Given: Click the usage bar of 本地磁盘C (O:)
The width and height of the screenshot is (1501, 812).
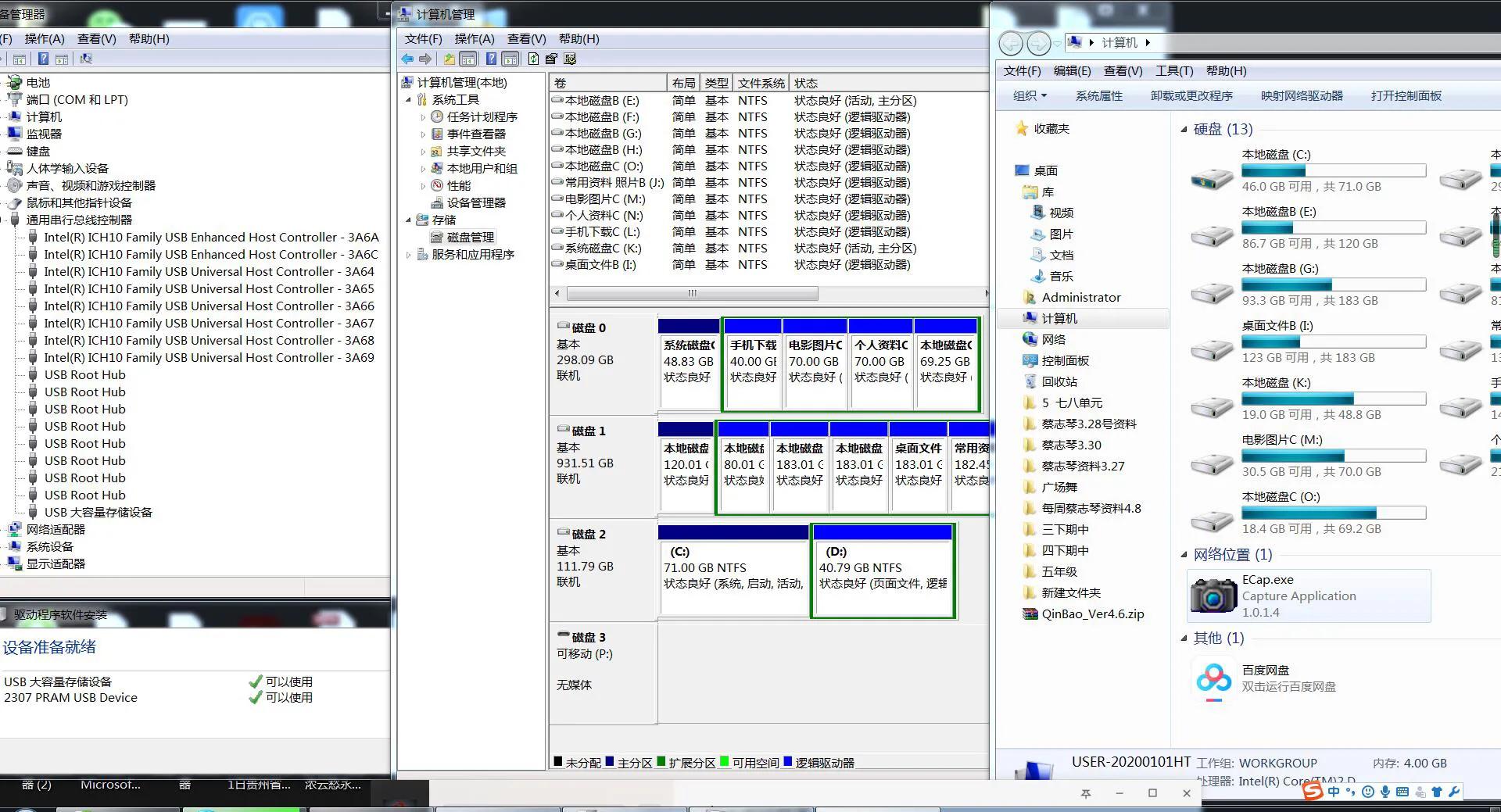Looking at the screenshot, I should tap(1334, 513).
